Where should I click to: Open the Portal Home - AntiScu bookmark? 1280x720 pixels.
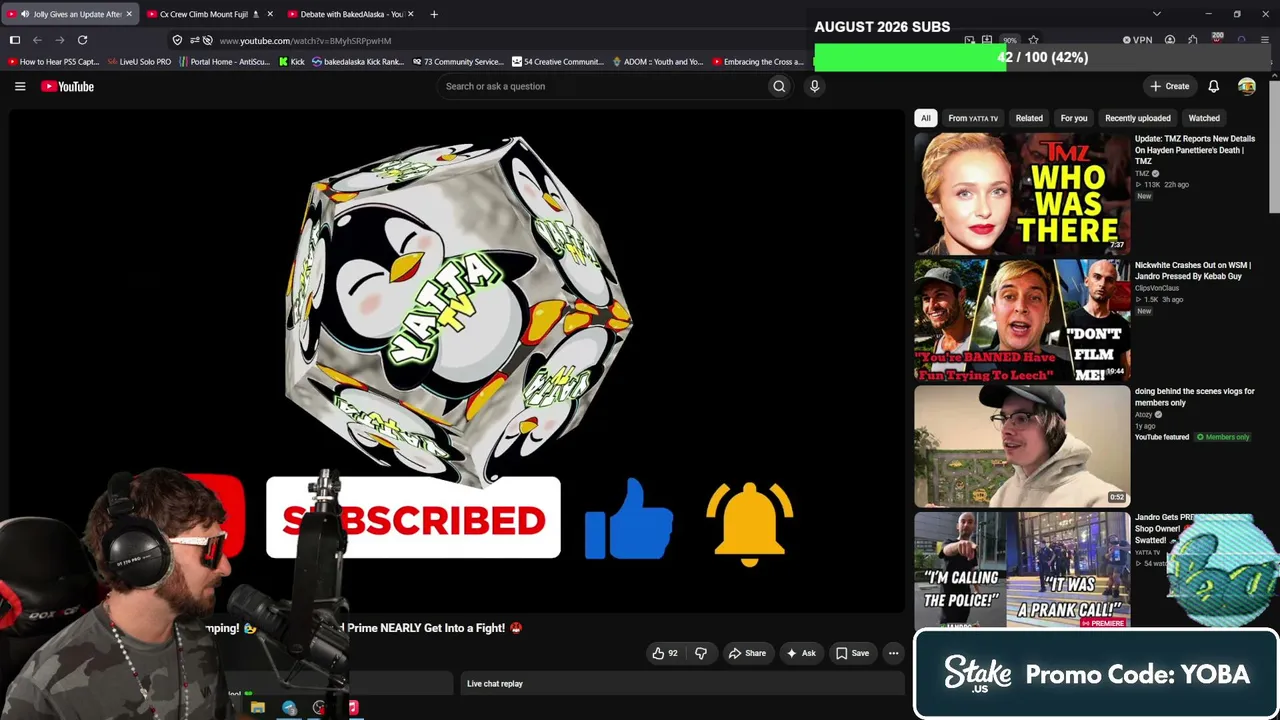point(224,62)
